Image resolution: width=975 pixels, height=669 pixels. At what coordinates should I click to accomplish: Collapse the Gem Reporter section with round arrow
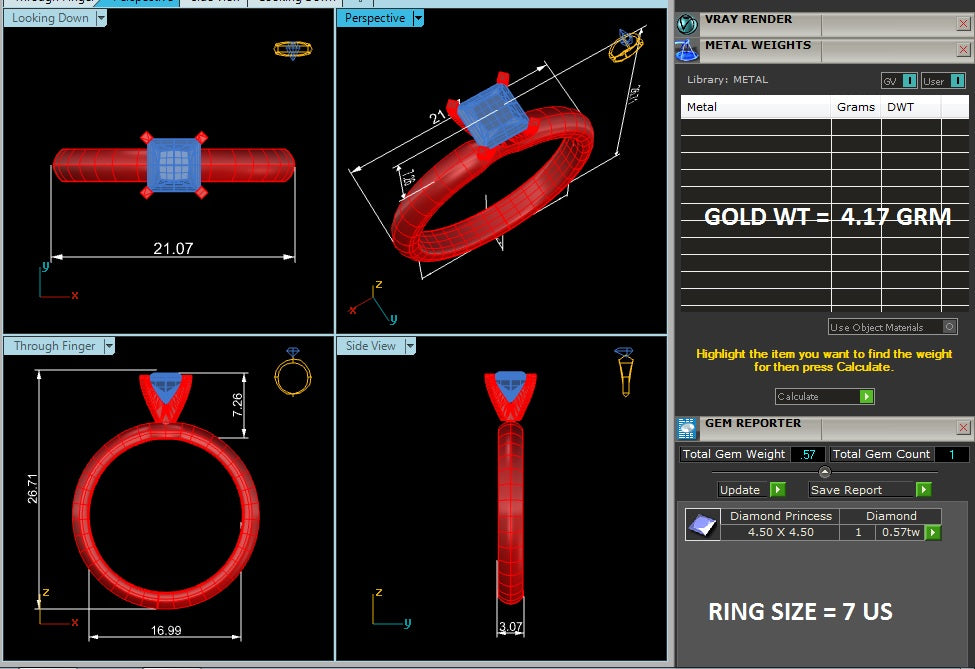point(824,472)
